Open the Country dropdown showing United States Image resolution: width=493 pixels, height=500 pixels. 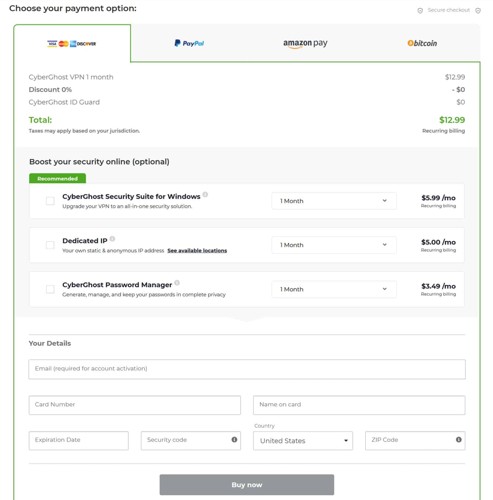click(x=303, y=441)
